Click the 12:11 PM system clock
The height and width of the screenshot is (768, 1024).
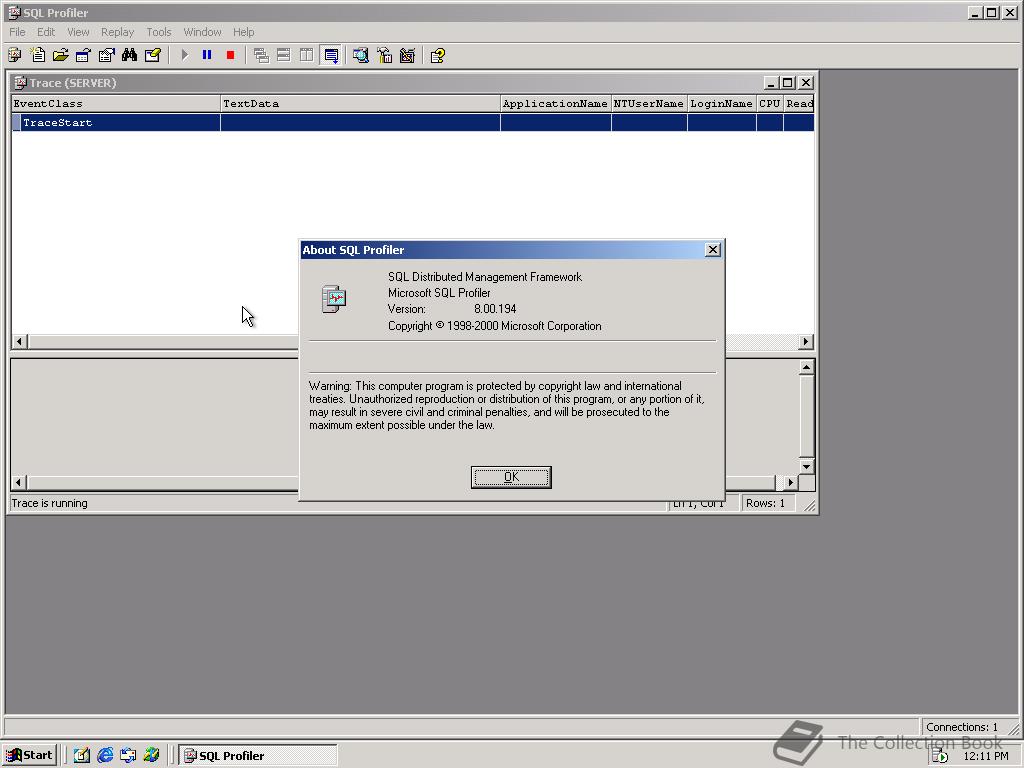click(986, 756)
